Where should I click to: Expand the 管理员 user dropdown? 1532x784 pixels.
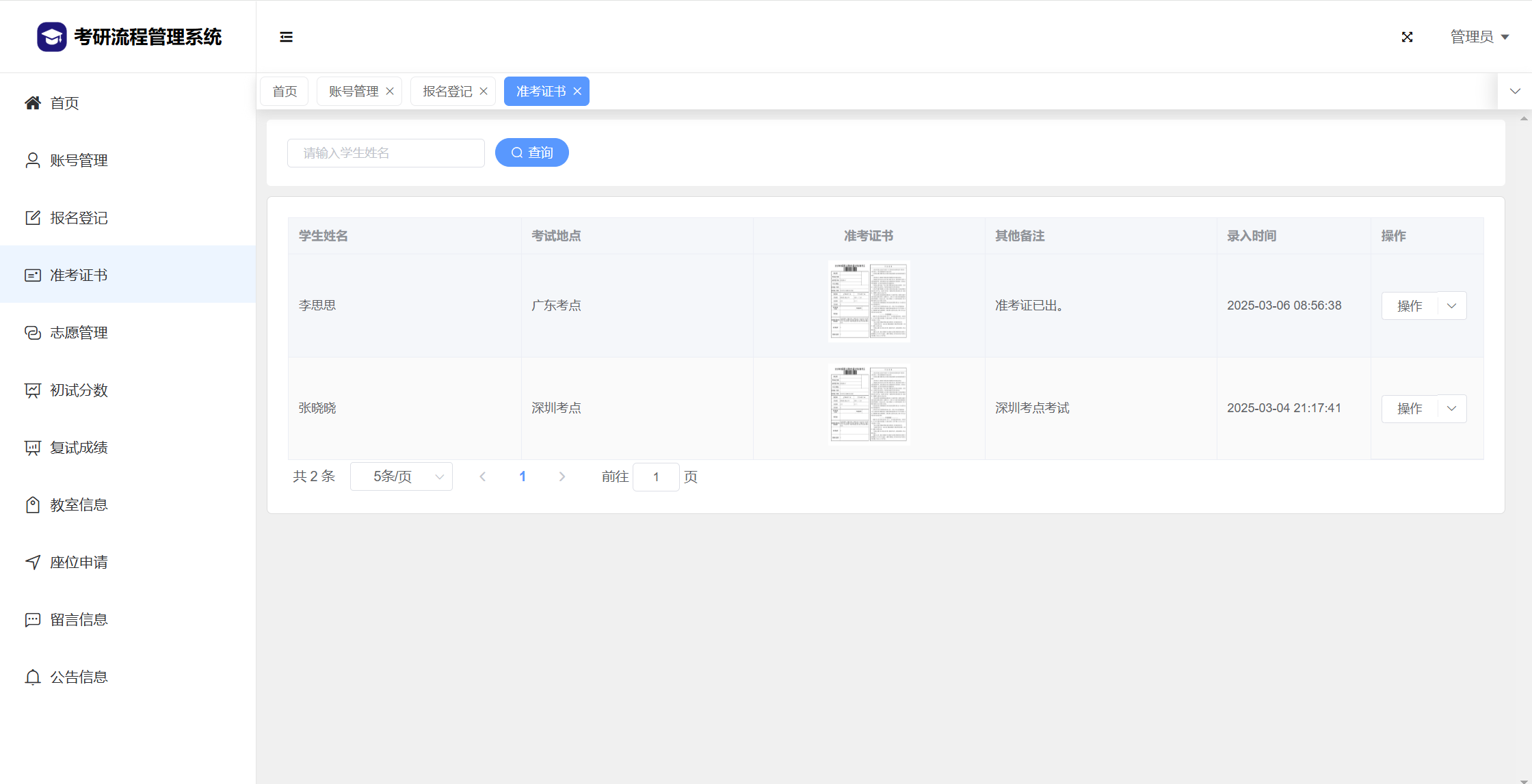[1479, 37]
